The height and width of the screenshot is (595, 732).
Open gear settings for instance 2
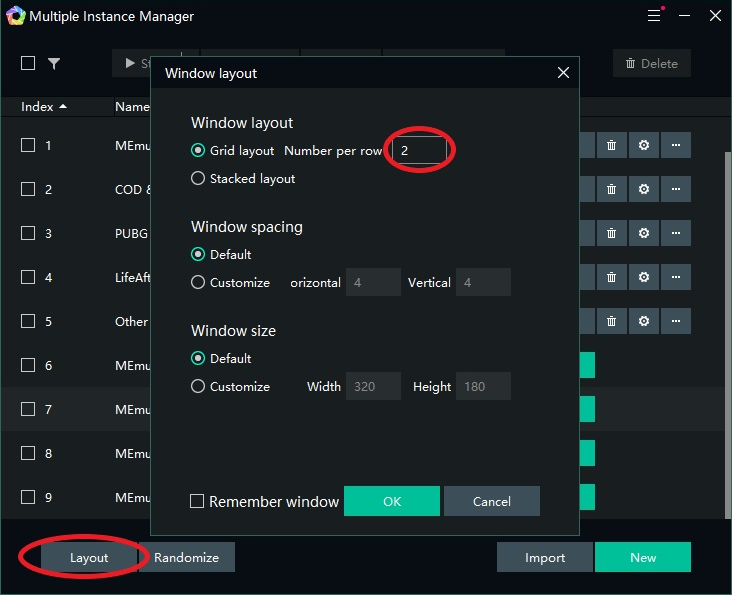coord(644,189)
